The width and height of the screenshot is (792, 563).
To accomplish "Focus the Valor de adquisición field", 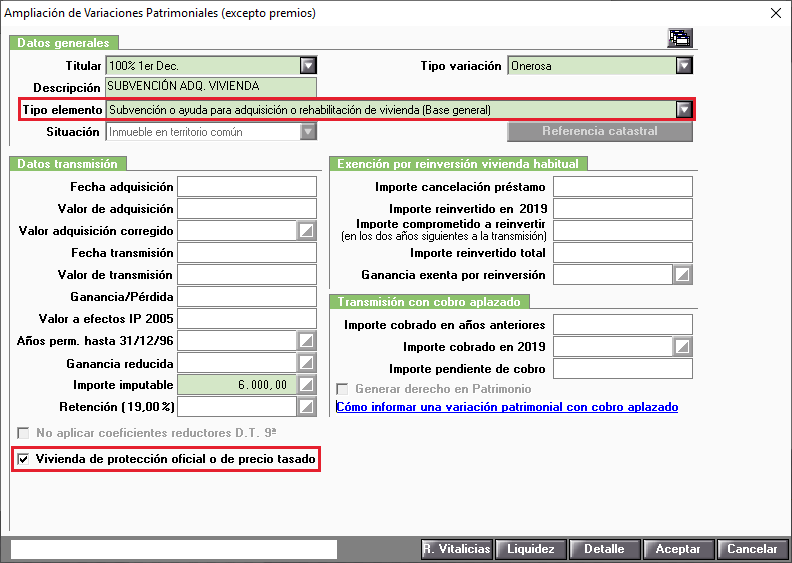I will coord(247,209).
